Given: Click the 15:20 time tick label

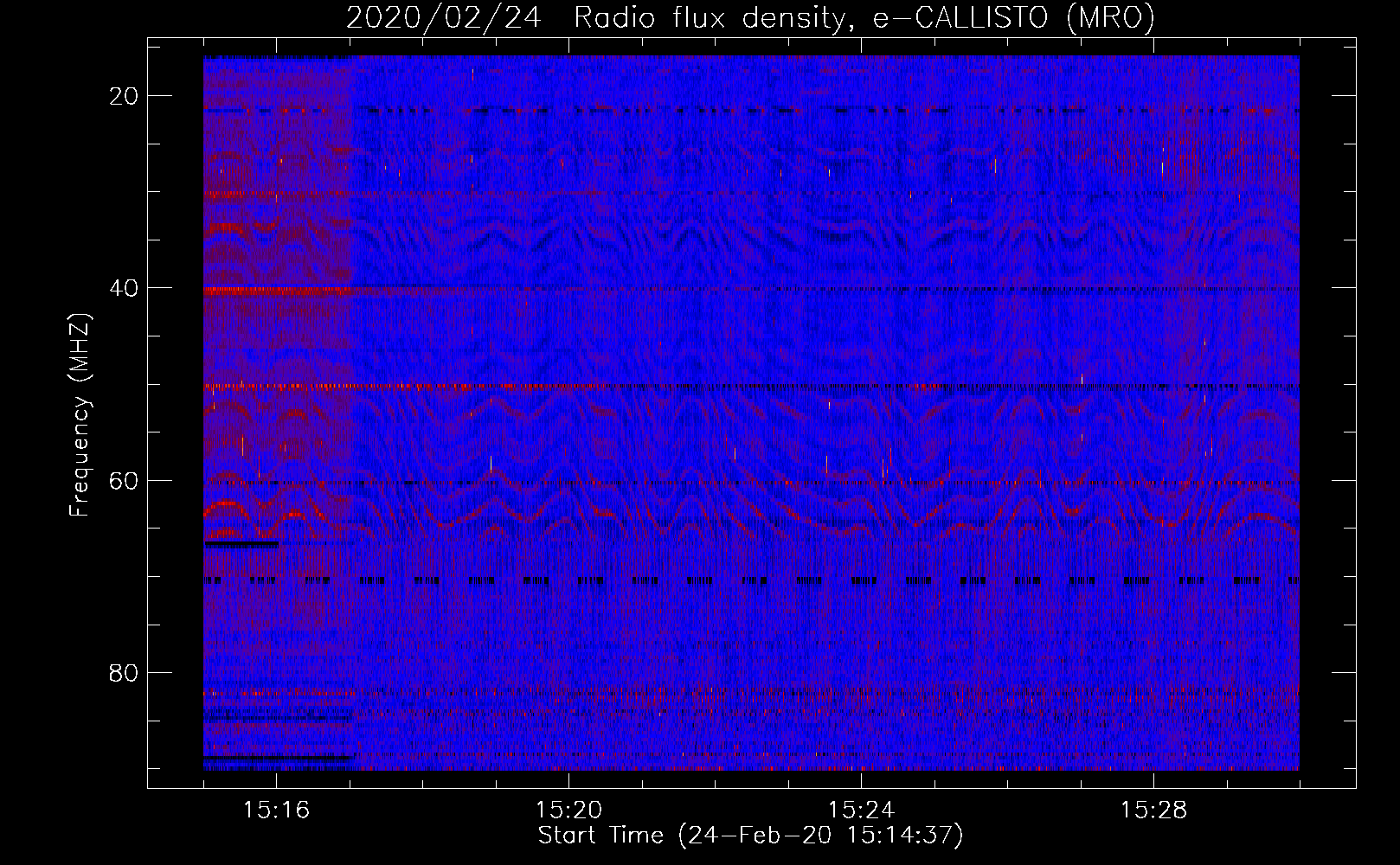Looking at the screenshot, I should click(568, 811).
